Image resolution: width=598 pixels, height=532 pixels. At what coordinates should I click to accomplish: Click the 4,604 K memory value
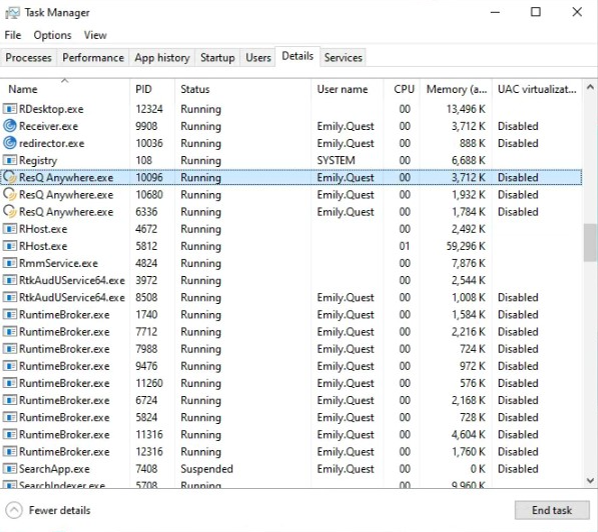(x=468, y=435)
